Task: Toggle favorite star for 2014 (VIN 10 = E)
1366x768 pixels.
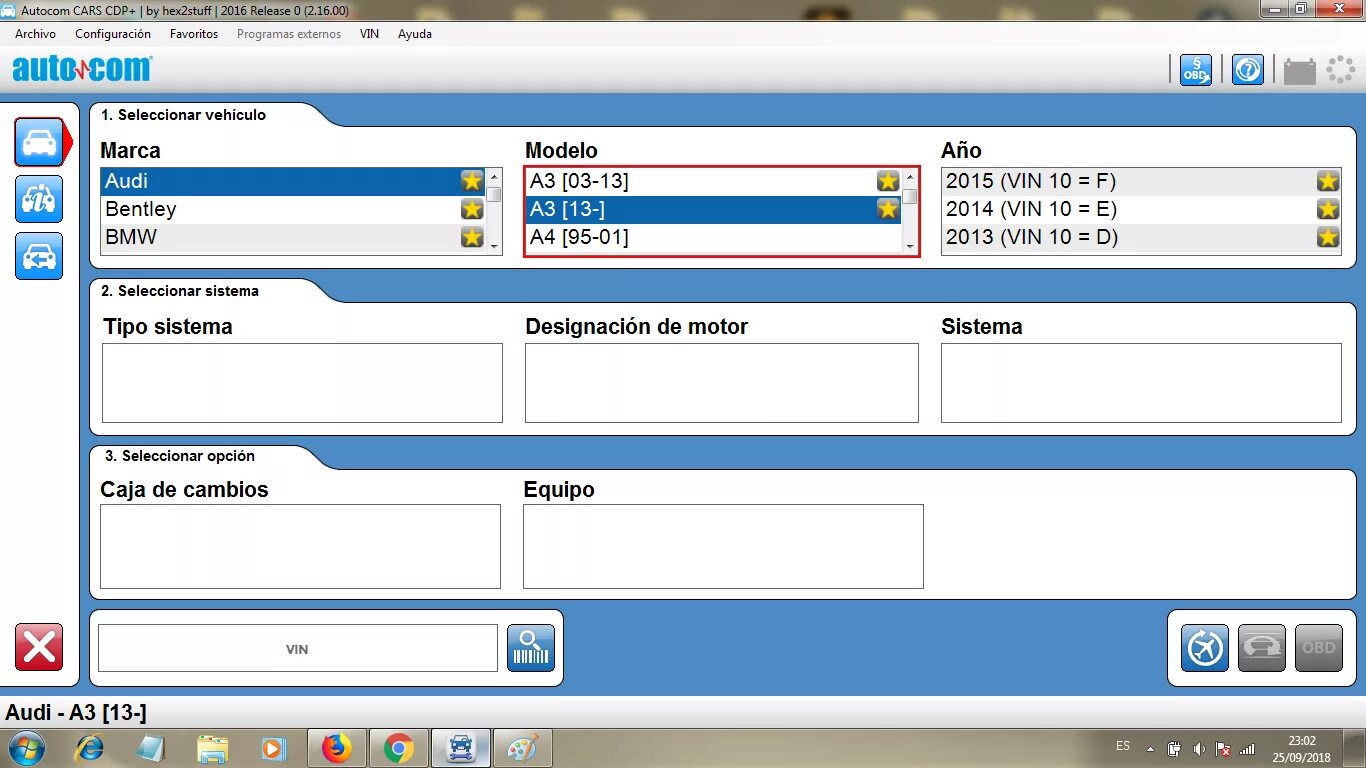Action: pos(1328,209)
